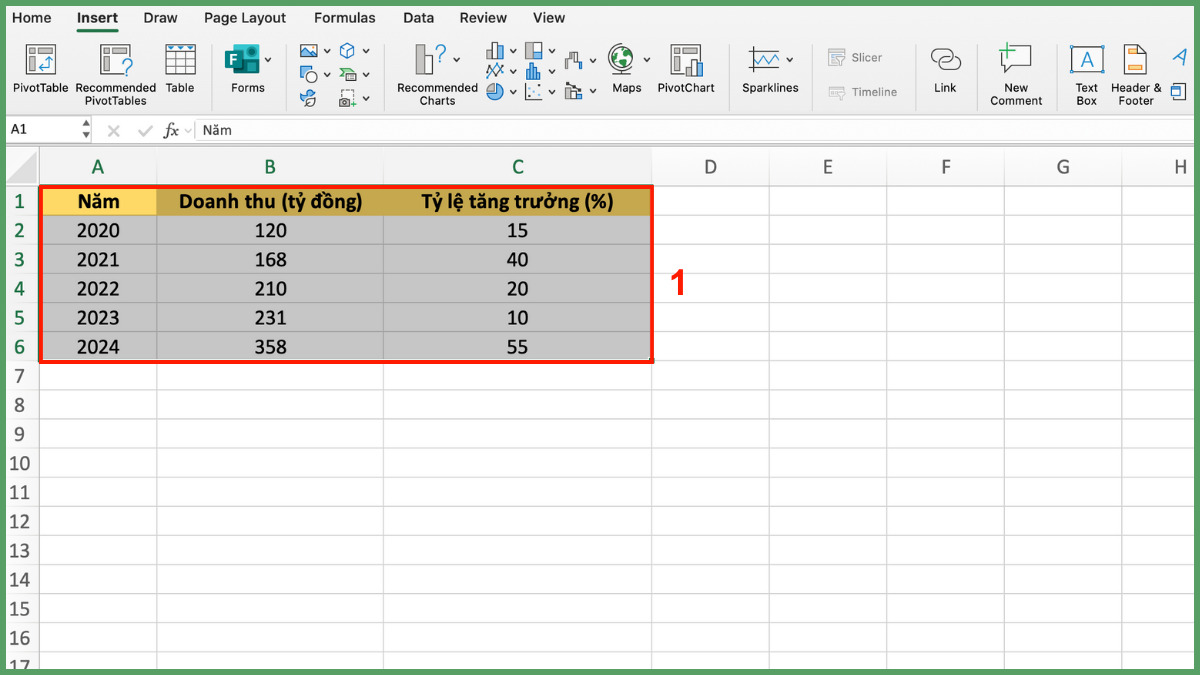Viewport: 1200px width, 675px height.
Task: Click the Name Box showing A1
Action: [x=44, y=130]
